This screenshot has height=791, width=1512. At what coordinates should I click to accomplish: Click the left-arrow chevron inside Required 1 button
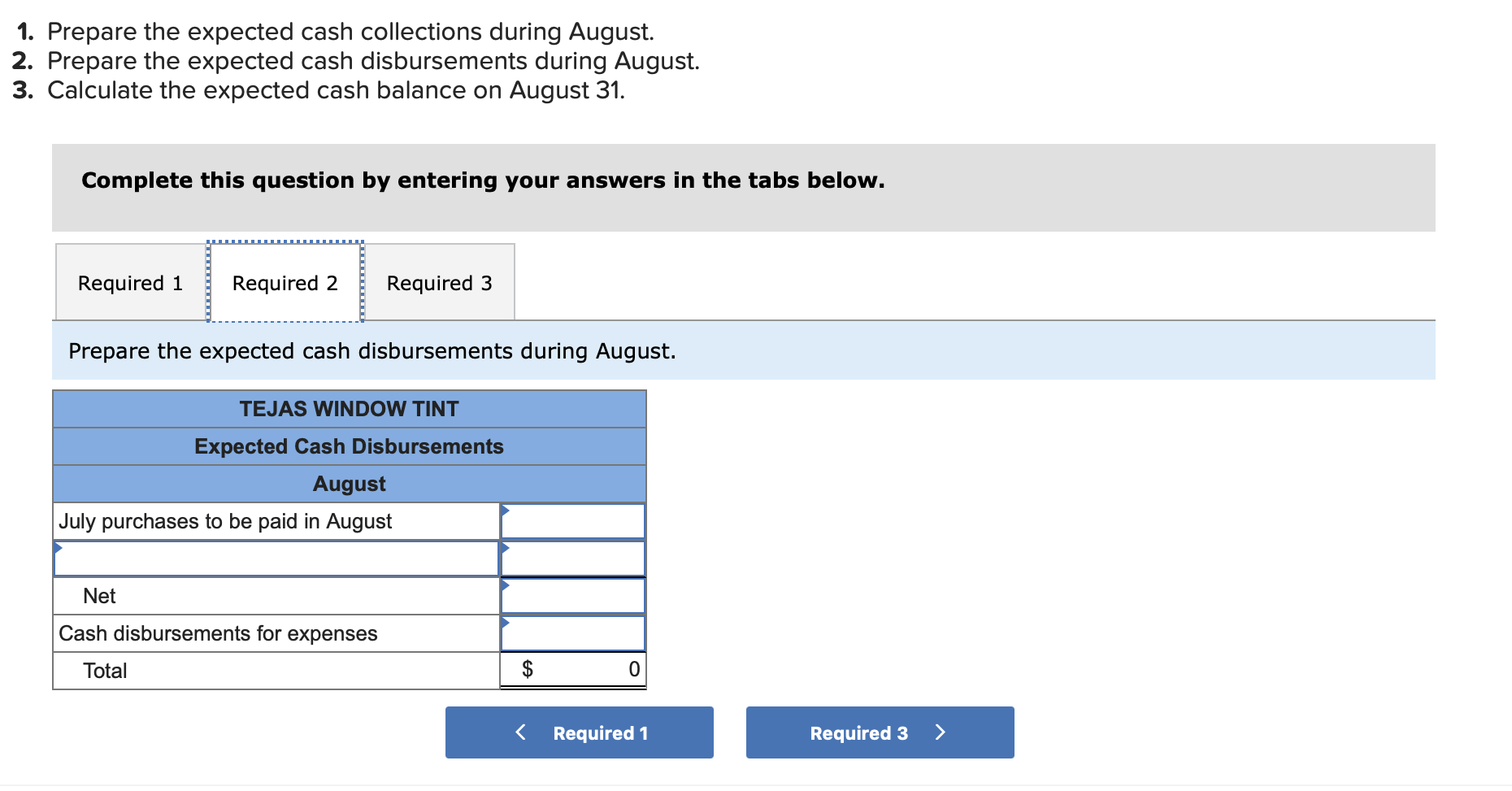pyautogui.click(x=520, y=732)
